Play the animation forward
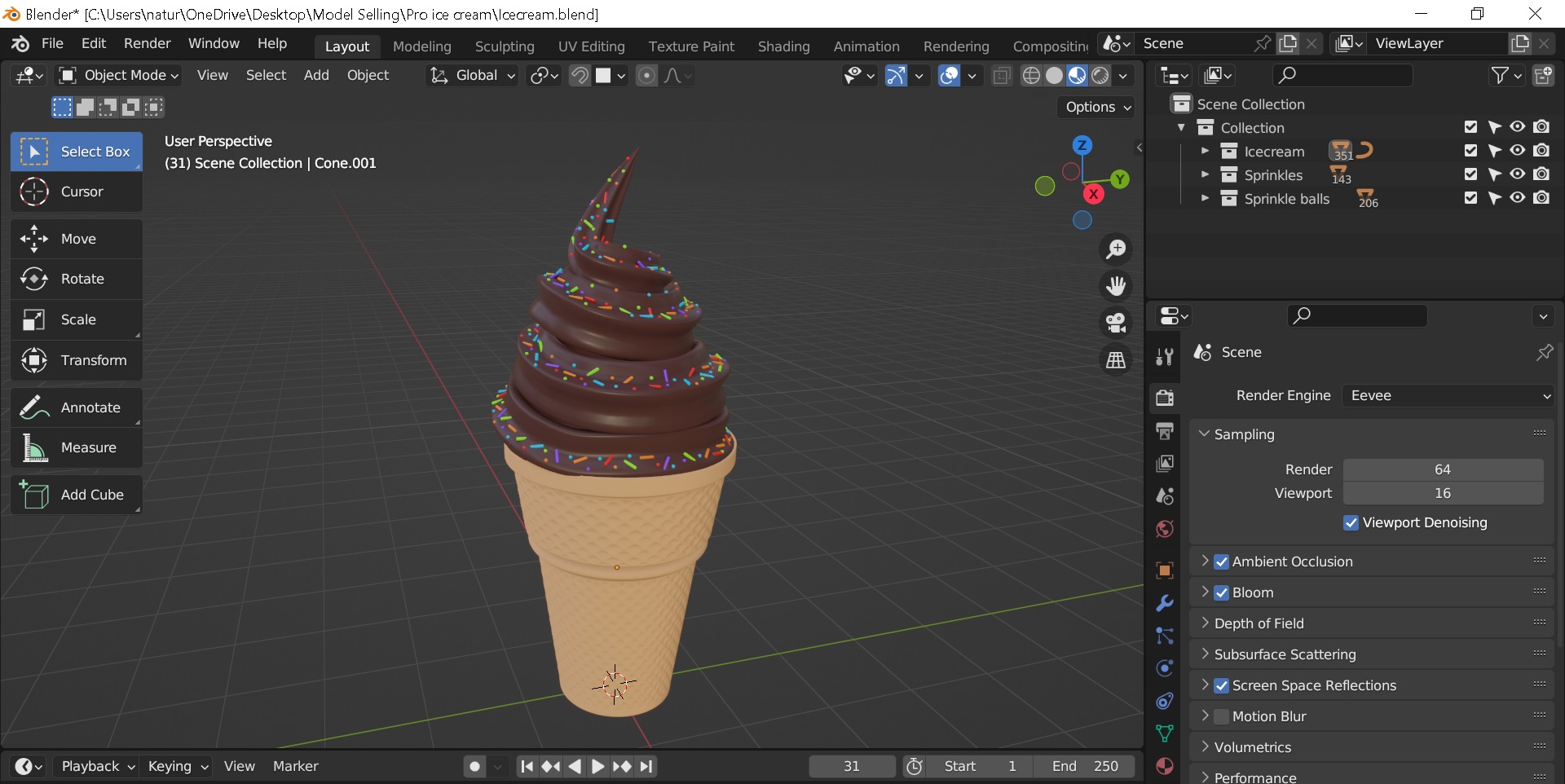Viewport: 1565px width, 784px height. pyautogui.click(x=597, y=766)
